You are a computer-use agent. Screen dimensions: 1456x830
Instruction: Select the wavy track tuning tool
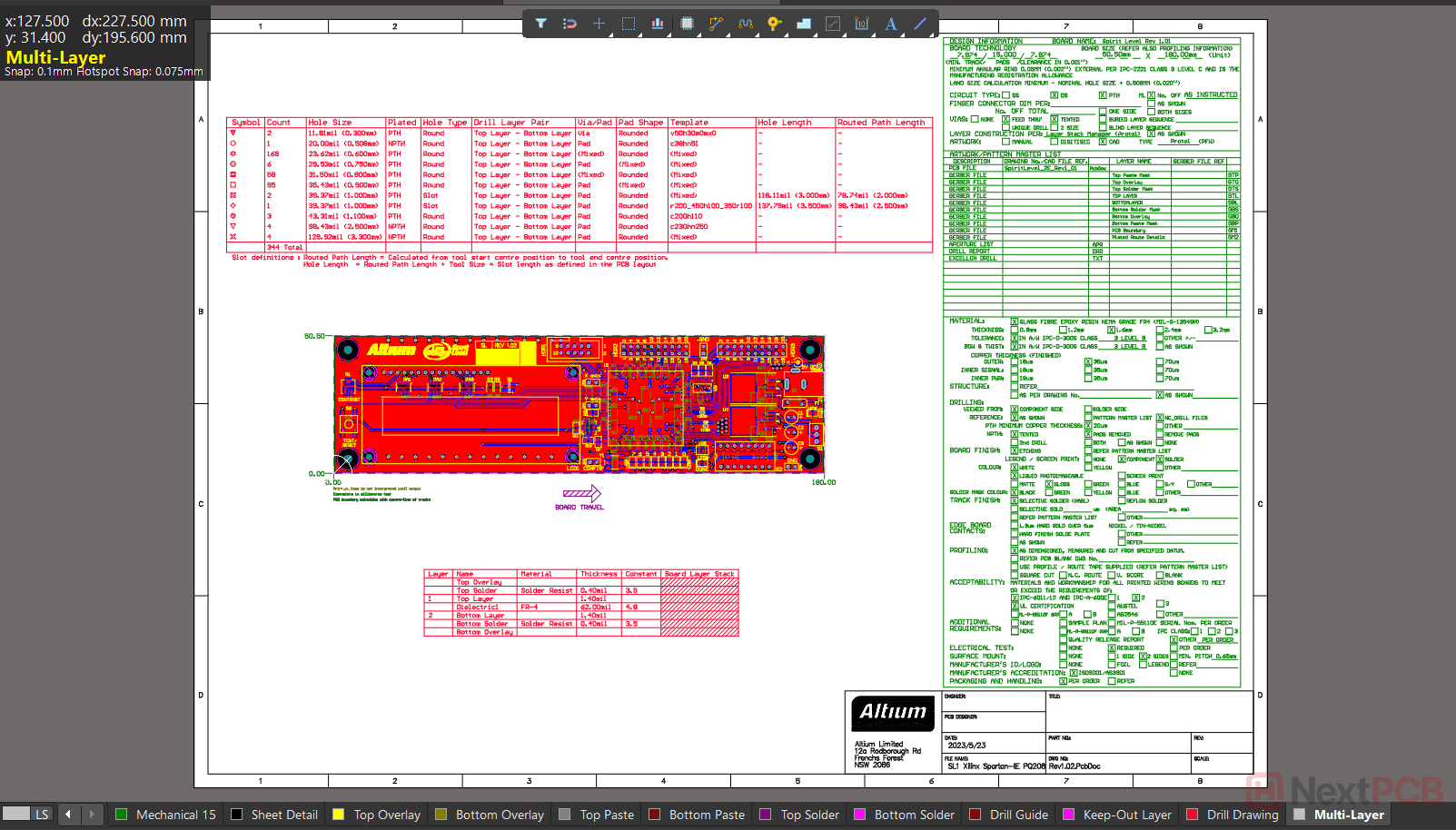[x=745, y=24]
